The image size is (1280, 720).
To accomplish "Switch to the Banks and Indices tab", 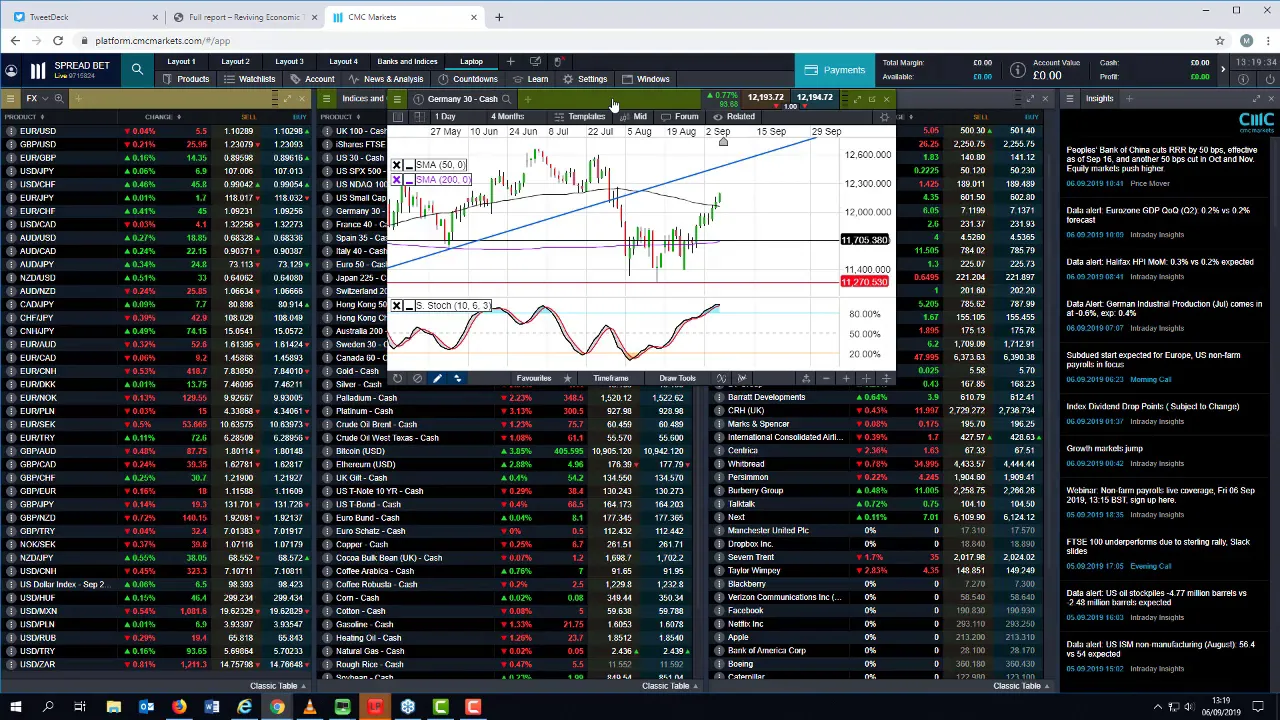I will [407, 62].
